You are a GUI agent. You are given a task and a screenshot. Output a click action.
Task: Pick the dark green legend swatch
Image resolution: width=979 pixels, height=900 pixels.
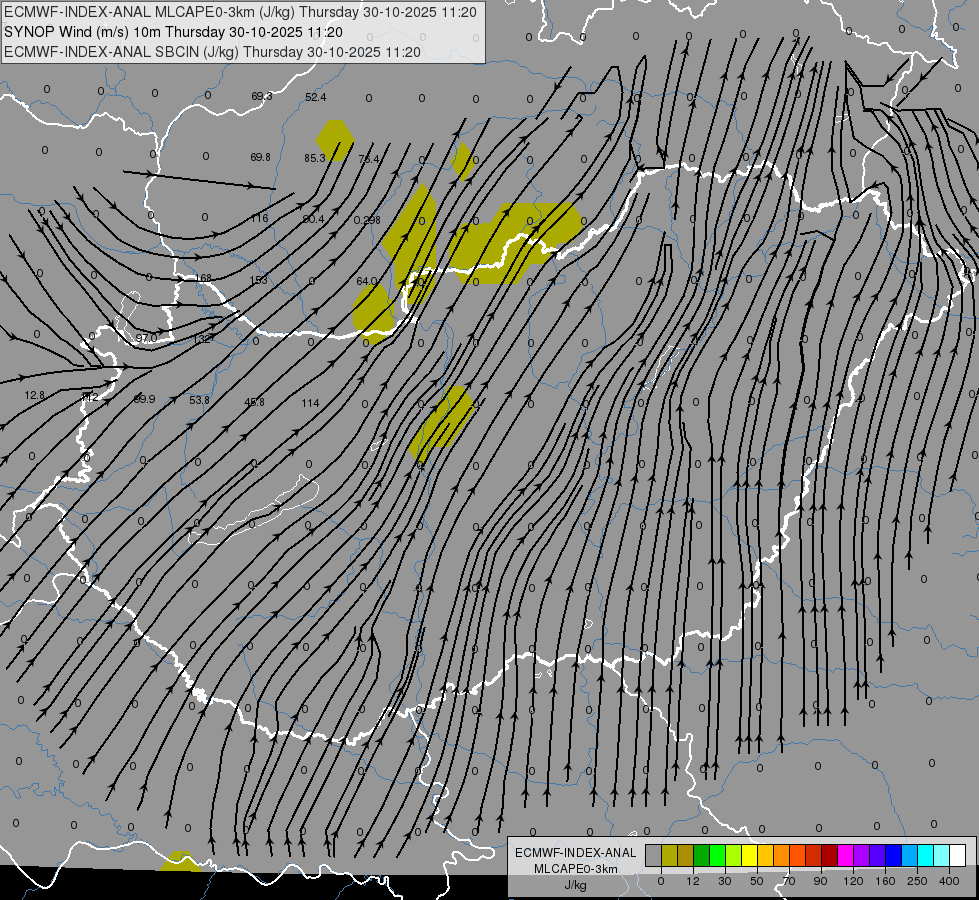(702, 856)
